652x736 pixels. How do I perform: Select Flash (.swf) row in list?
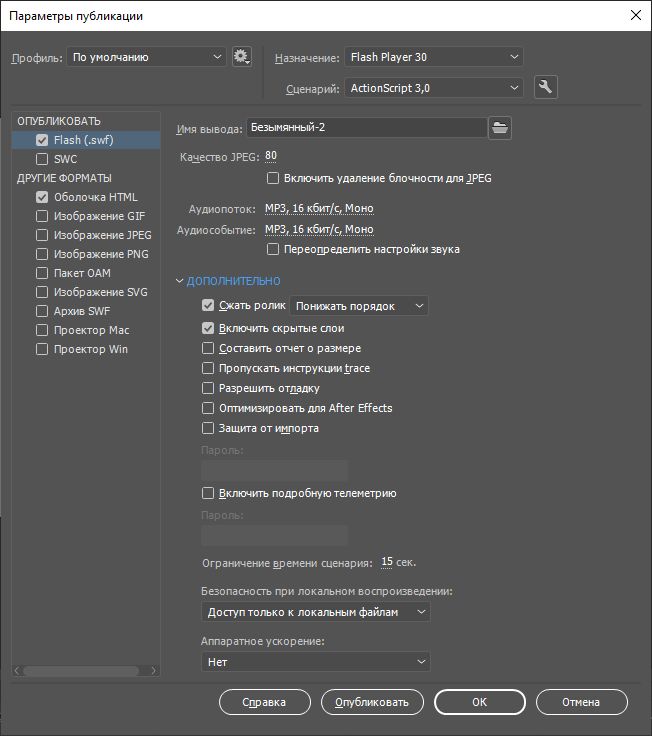pos(86,140)
